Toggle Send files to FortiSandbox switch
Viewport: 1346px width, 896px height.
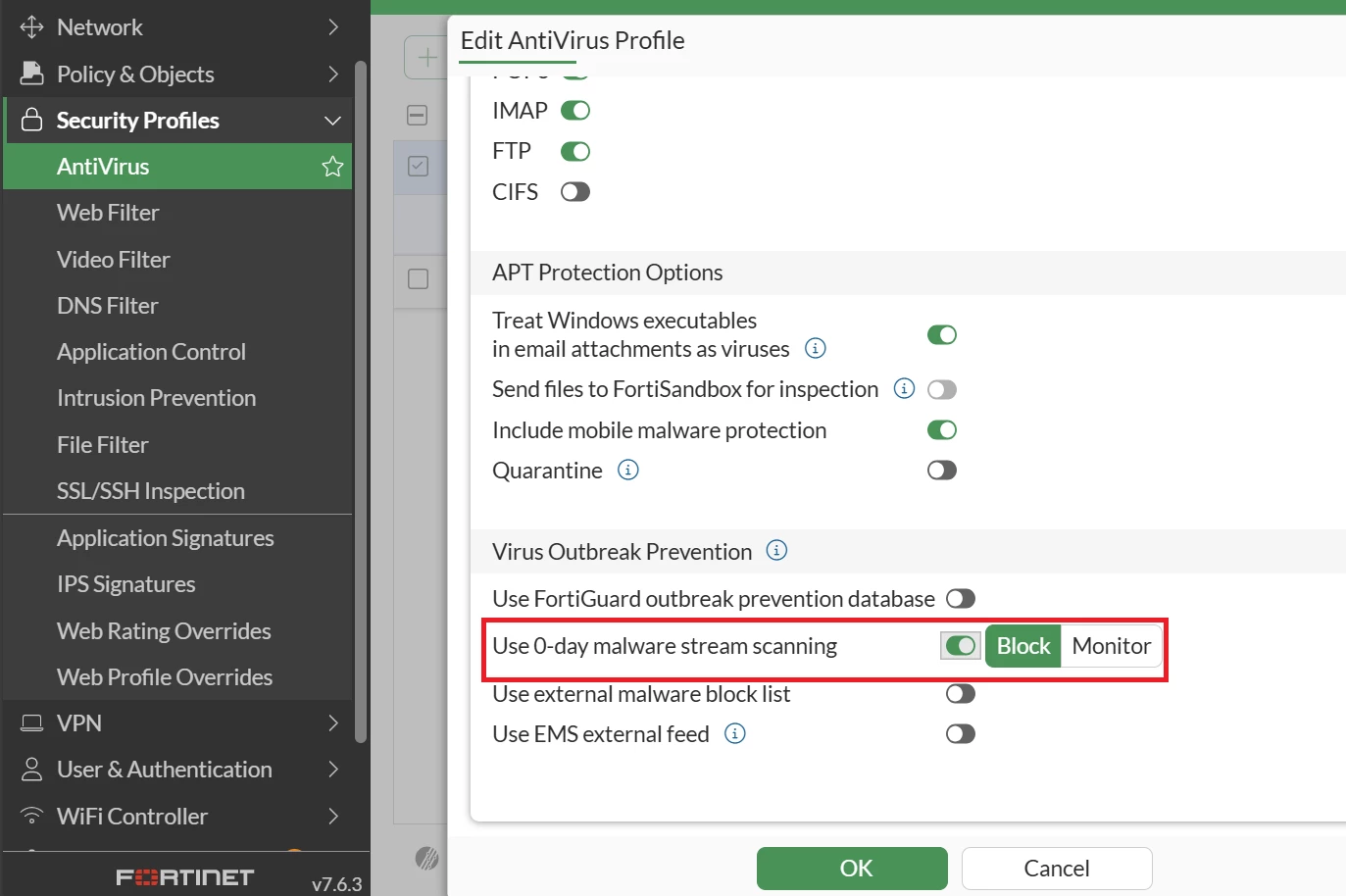942,389
